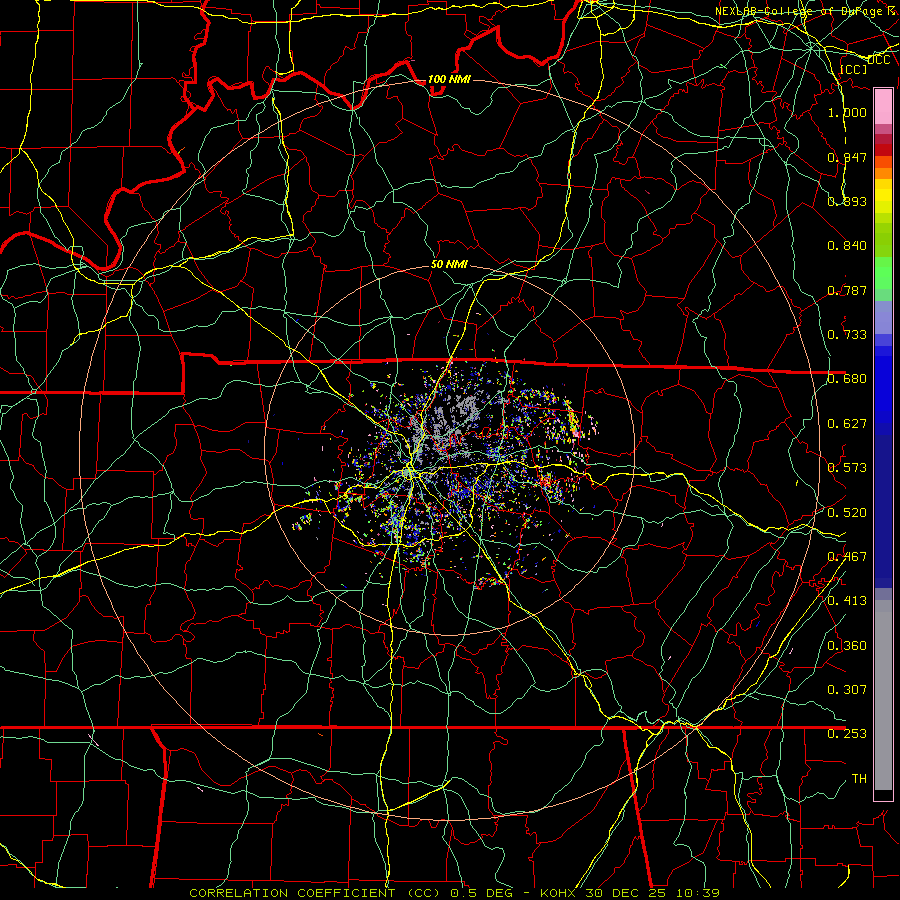Viewport: 900px width, 900px height.
Task: Select the 0.413 legend value
Action: click(x=847, y=601)
